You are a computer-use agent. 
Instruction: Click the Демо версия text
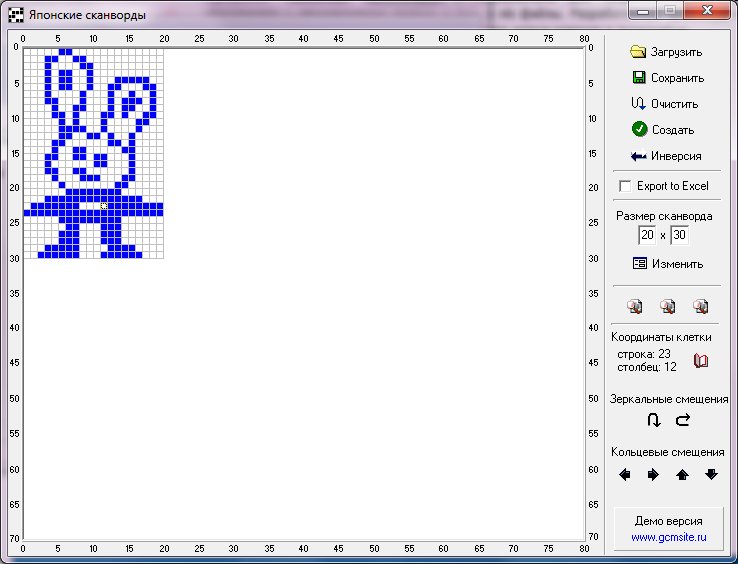click(x=669, y=521)
